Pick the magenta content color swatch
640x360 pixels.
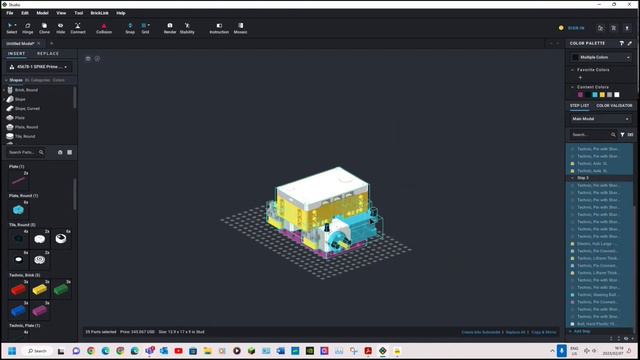pyautogui.click(x=580, y=95)
